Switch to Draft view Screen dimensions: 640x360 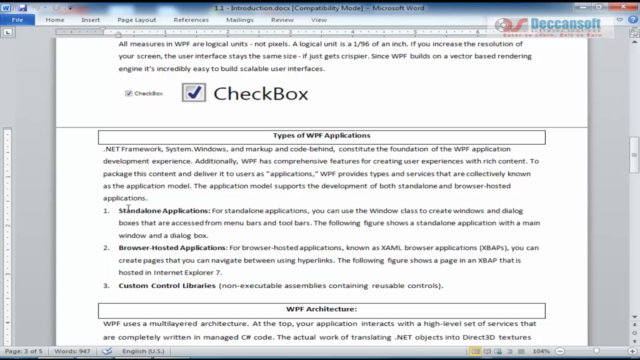521,351
